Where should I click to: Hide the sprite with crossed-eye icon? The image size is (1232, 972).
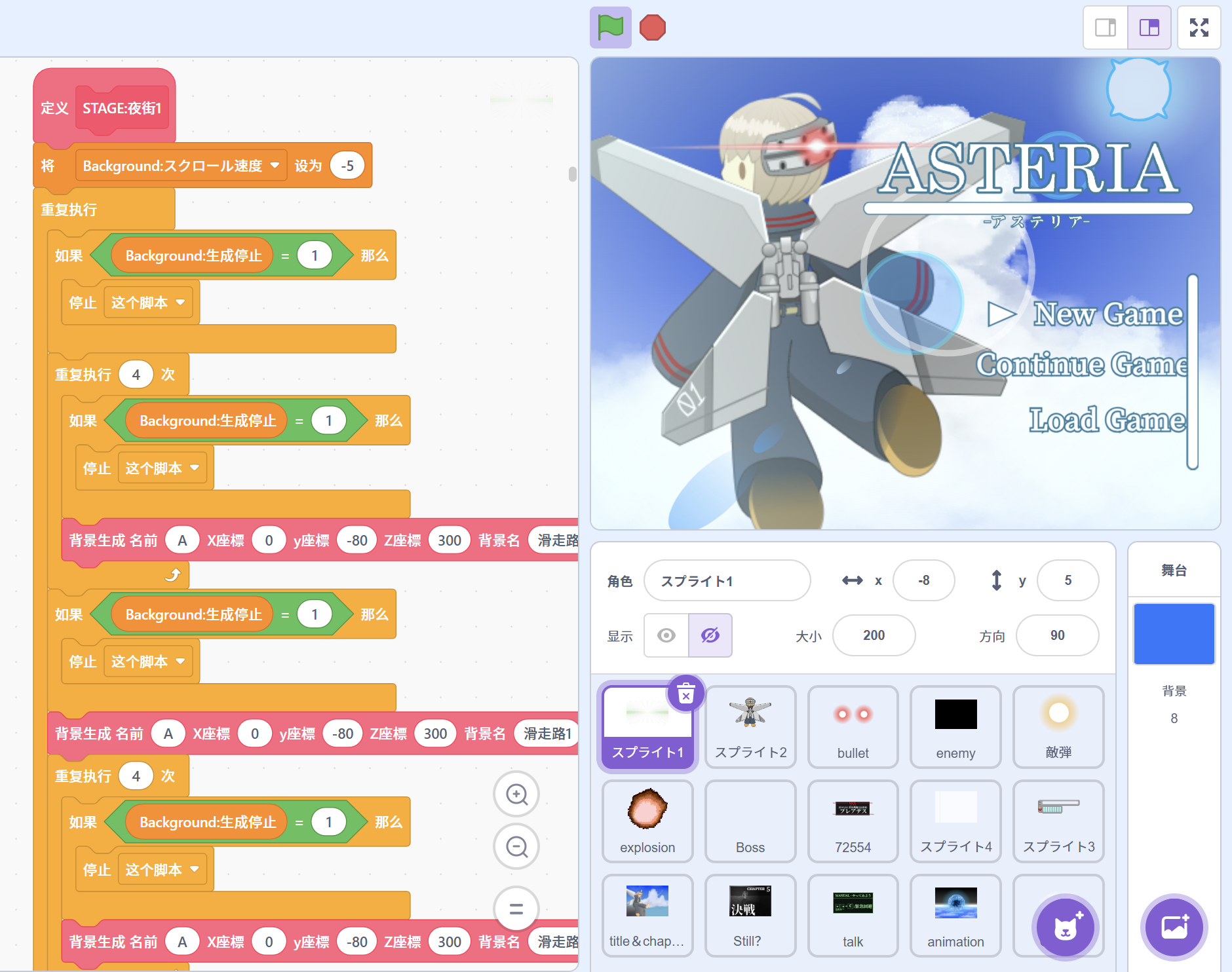click(x=710, y=635)
